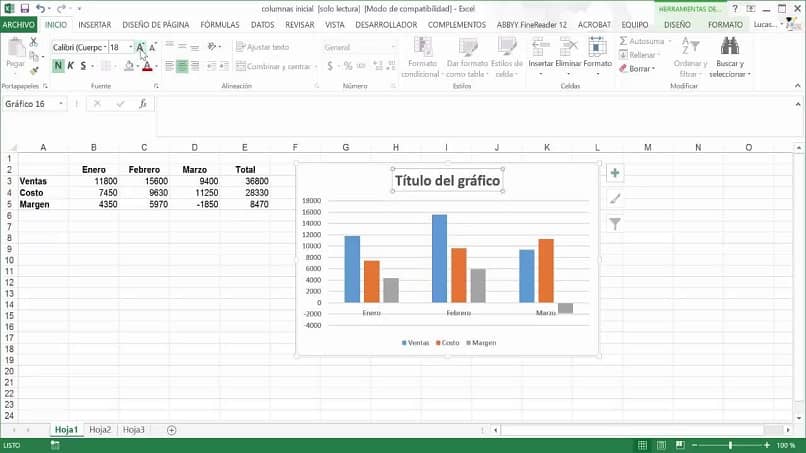Add a new sheet with plus icon

click(x=172, y=430)
